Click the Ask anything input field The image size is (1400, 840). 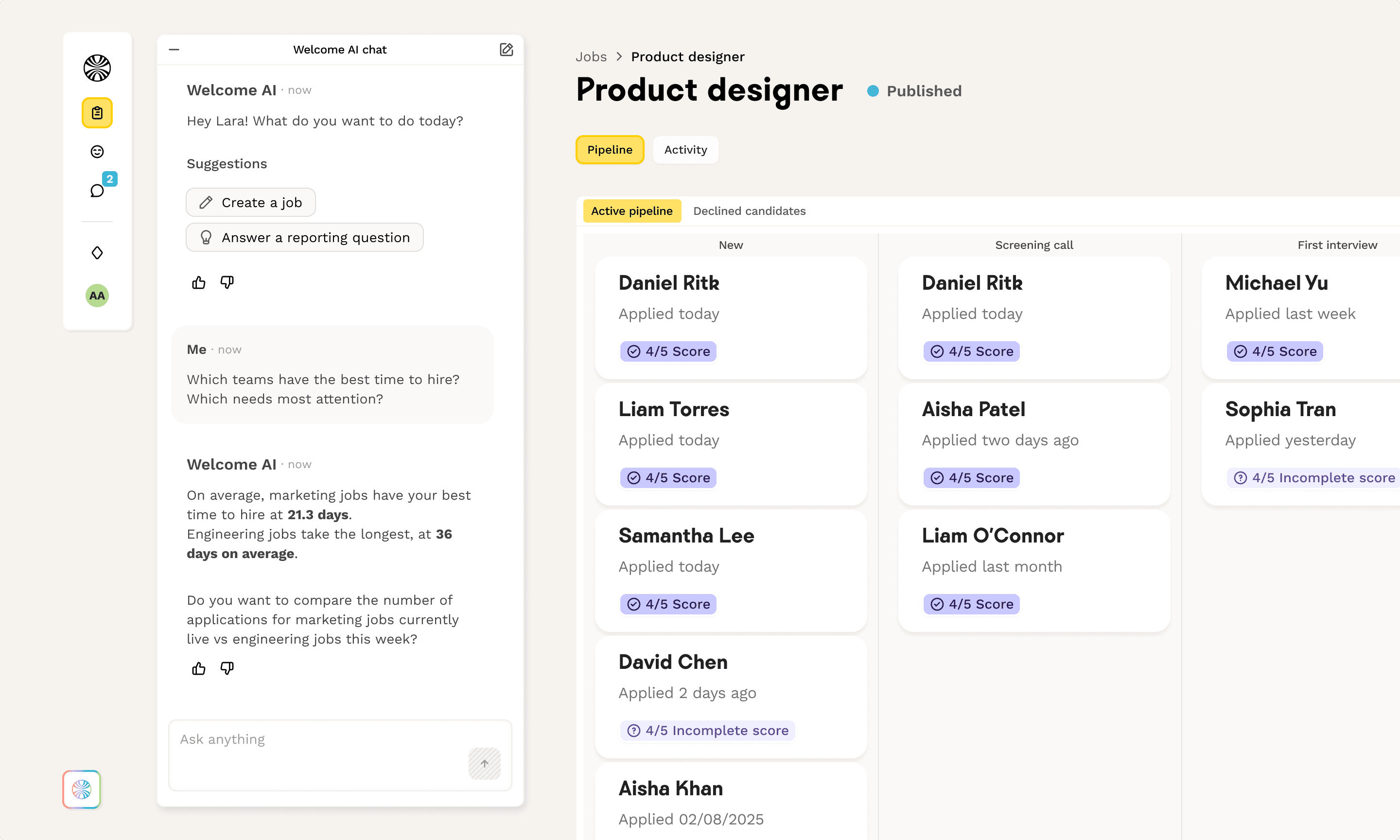[317, 739]
